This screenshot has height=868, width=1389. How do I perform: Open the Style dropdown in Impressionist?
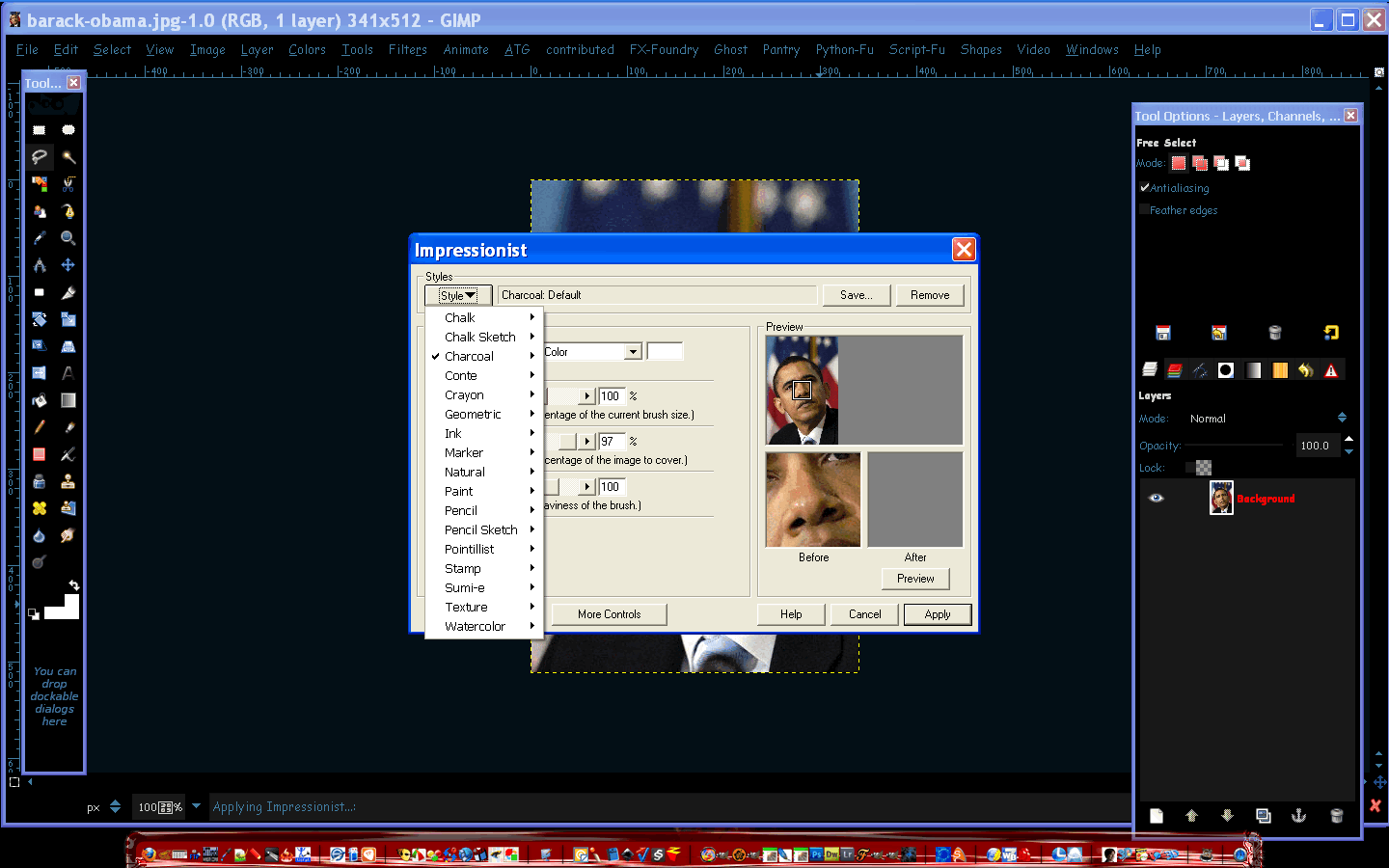(x=459, y=295)
